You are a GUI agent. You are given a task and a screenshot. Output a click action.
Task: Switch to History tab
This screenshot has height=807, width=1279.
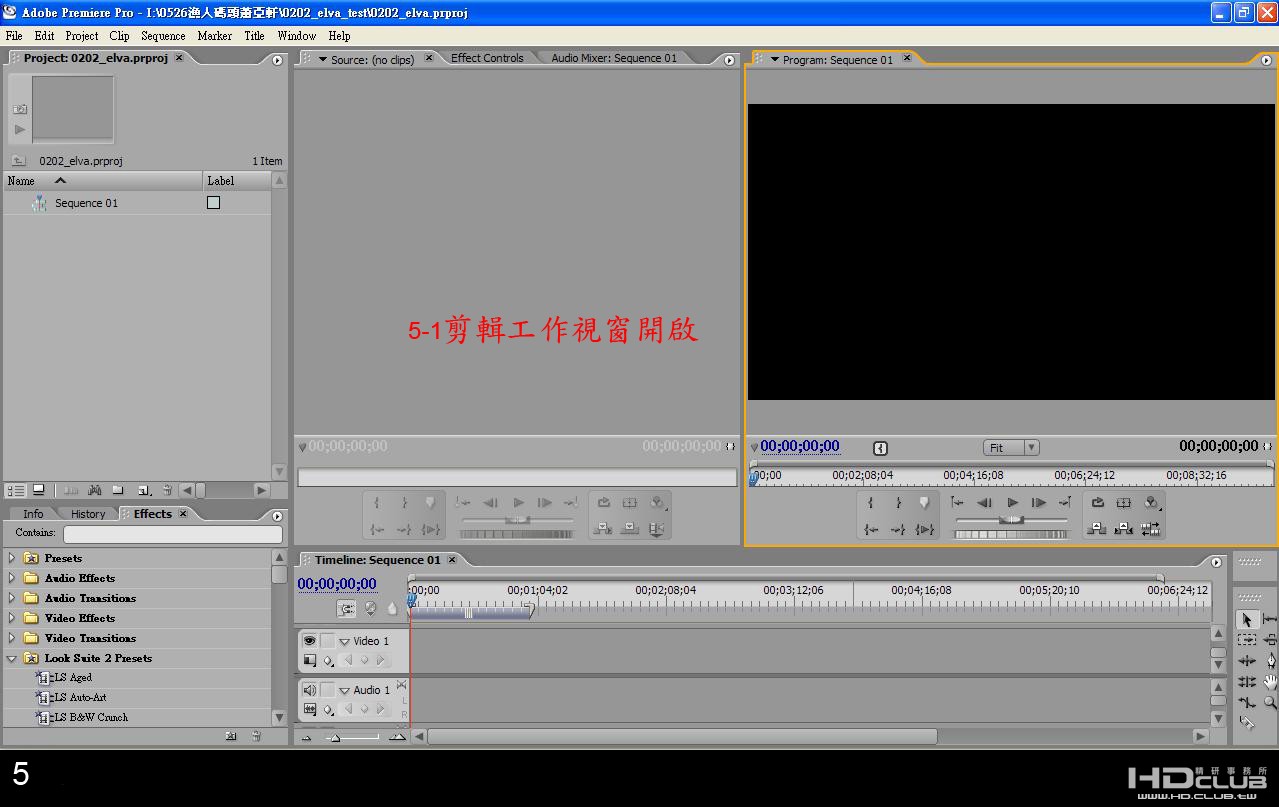click(x=88, y=514)
